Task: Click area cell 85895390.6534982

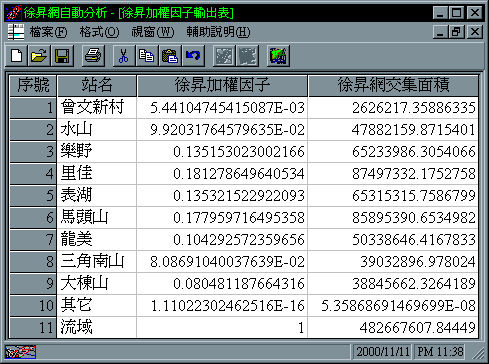Action: click(x=393, y=218)
